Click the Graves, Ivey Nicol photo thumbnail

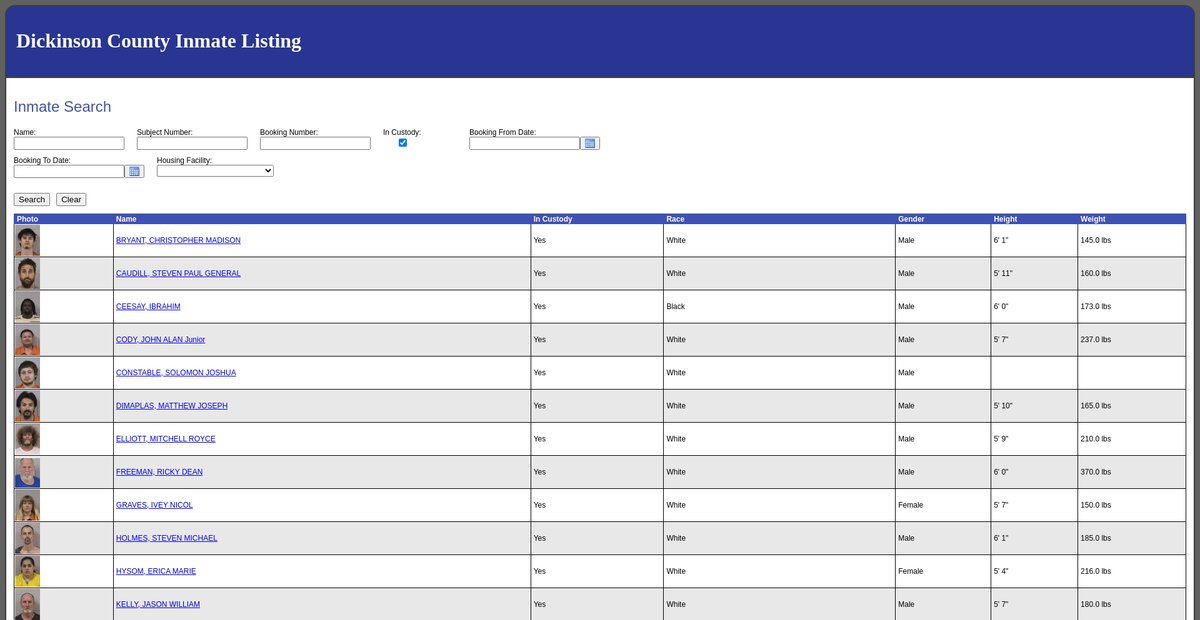click(27, 505)
